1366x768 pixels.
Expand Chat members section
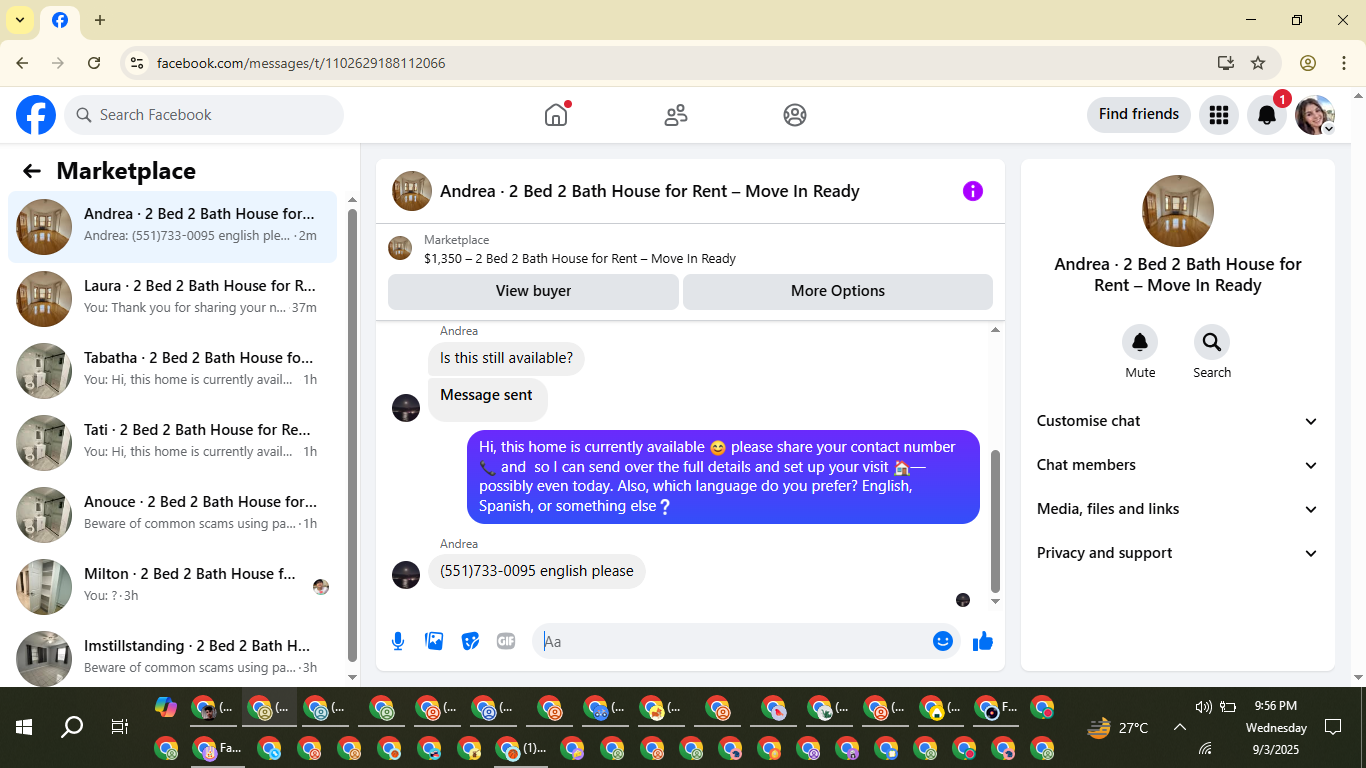point(1178,465)
